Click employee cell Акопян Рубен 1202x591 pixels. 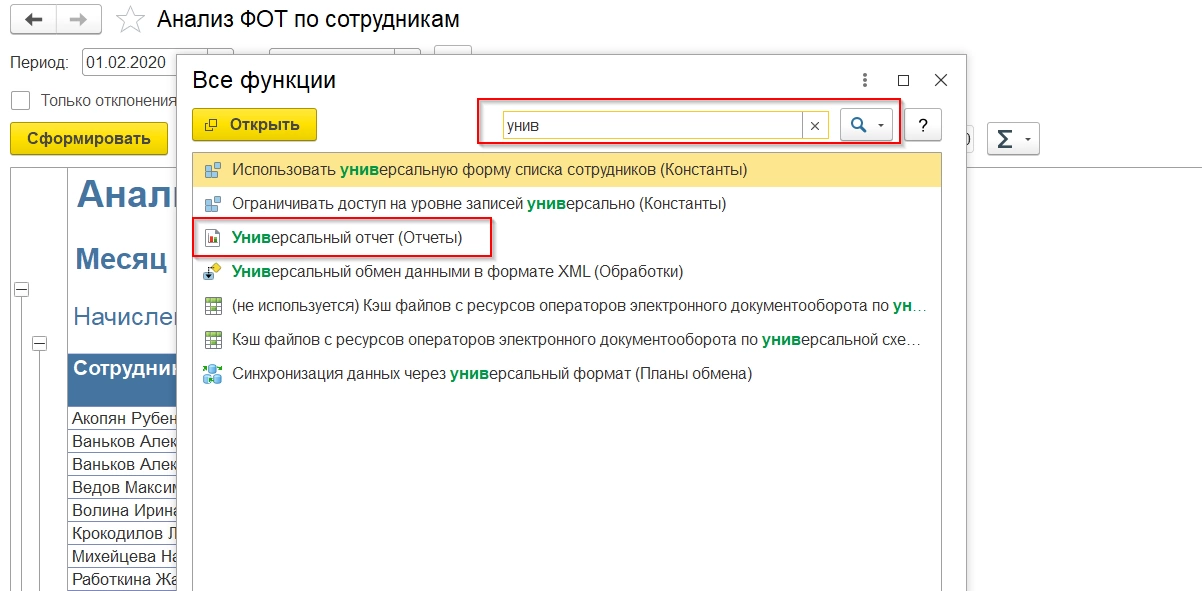123,418
